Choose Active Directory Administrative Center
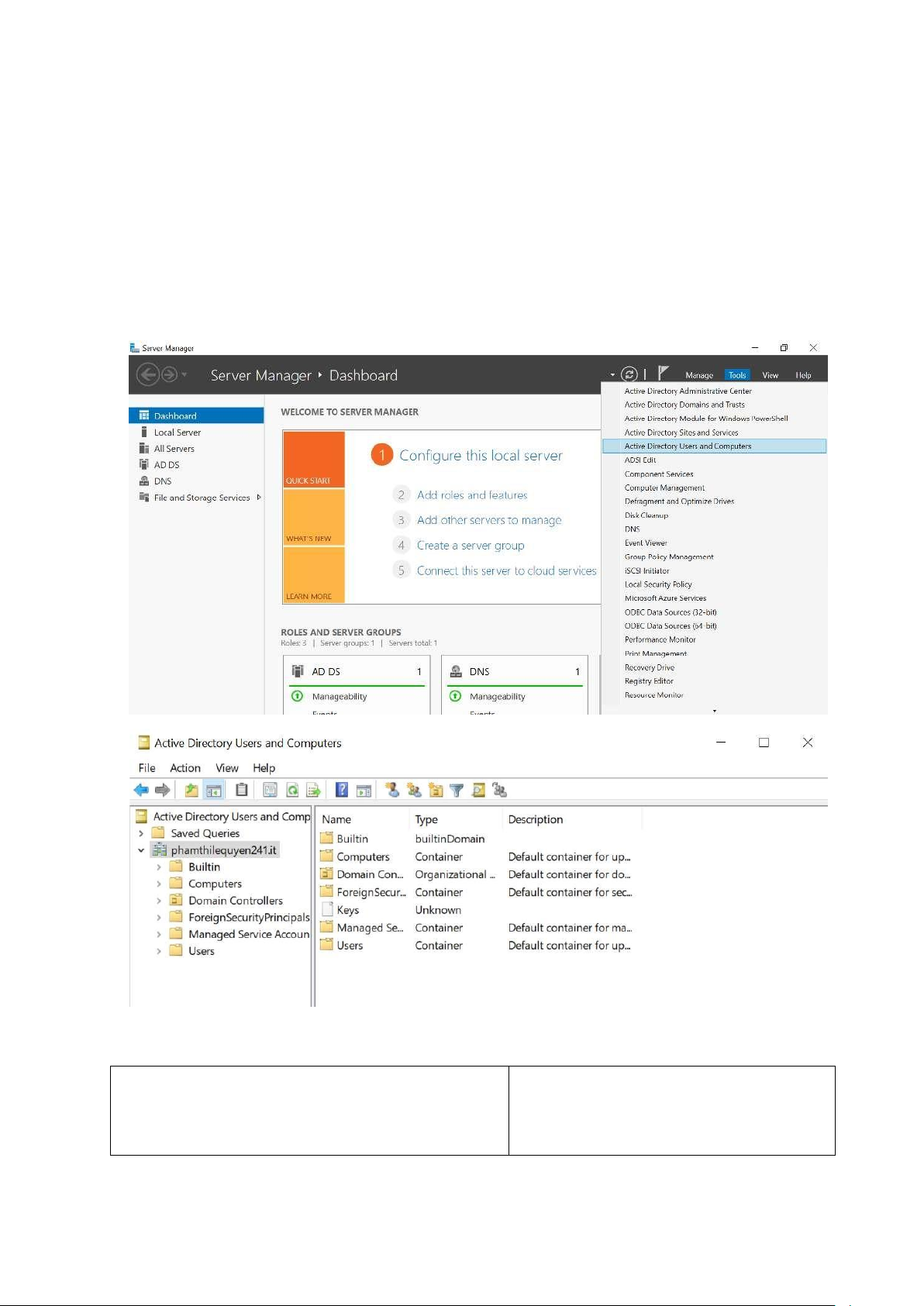 [x=688, y=391]
